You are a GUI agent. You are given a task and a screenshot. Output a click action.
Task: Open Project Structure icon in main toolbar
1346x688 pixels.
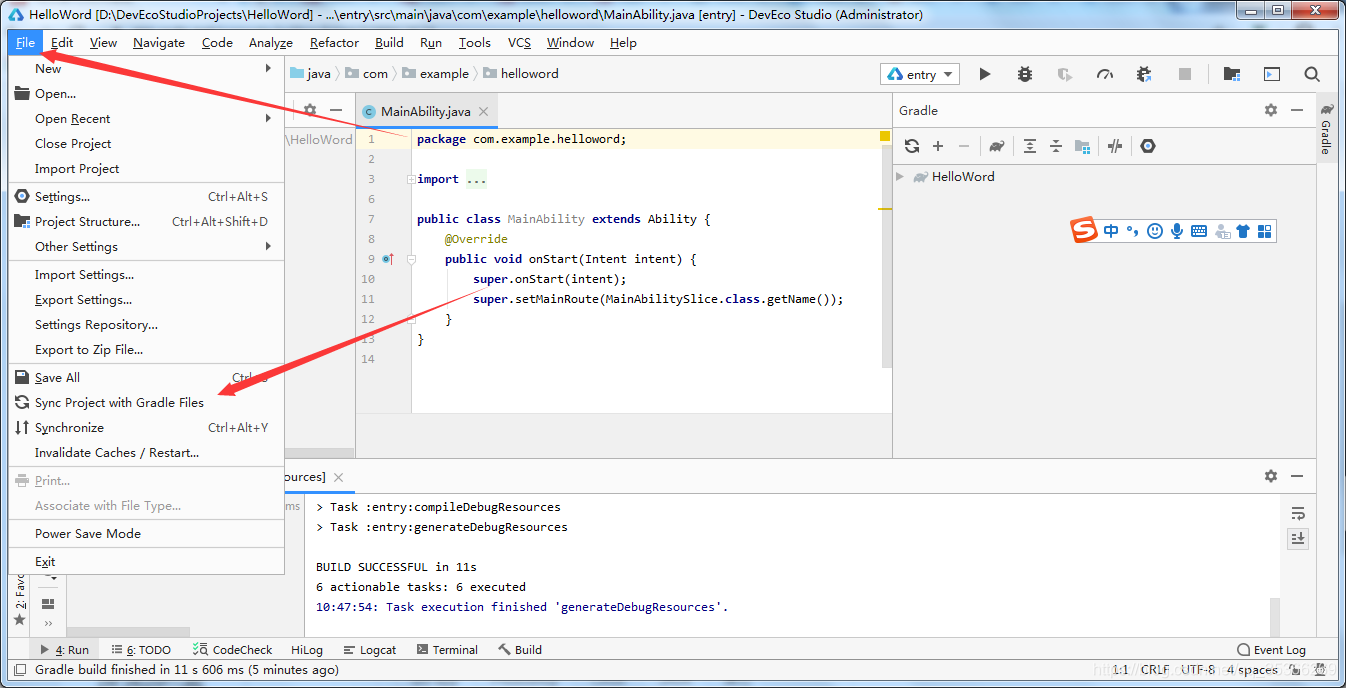(1232, 74)
